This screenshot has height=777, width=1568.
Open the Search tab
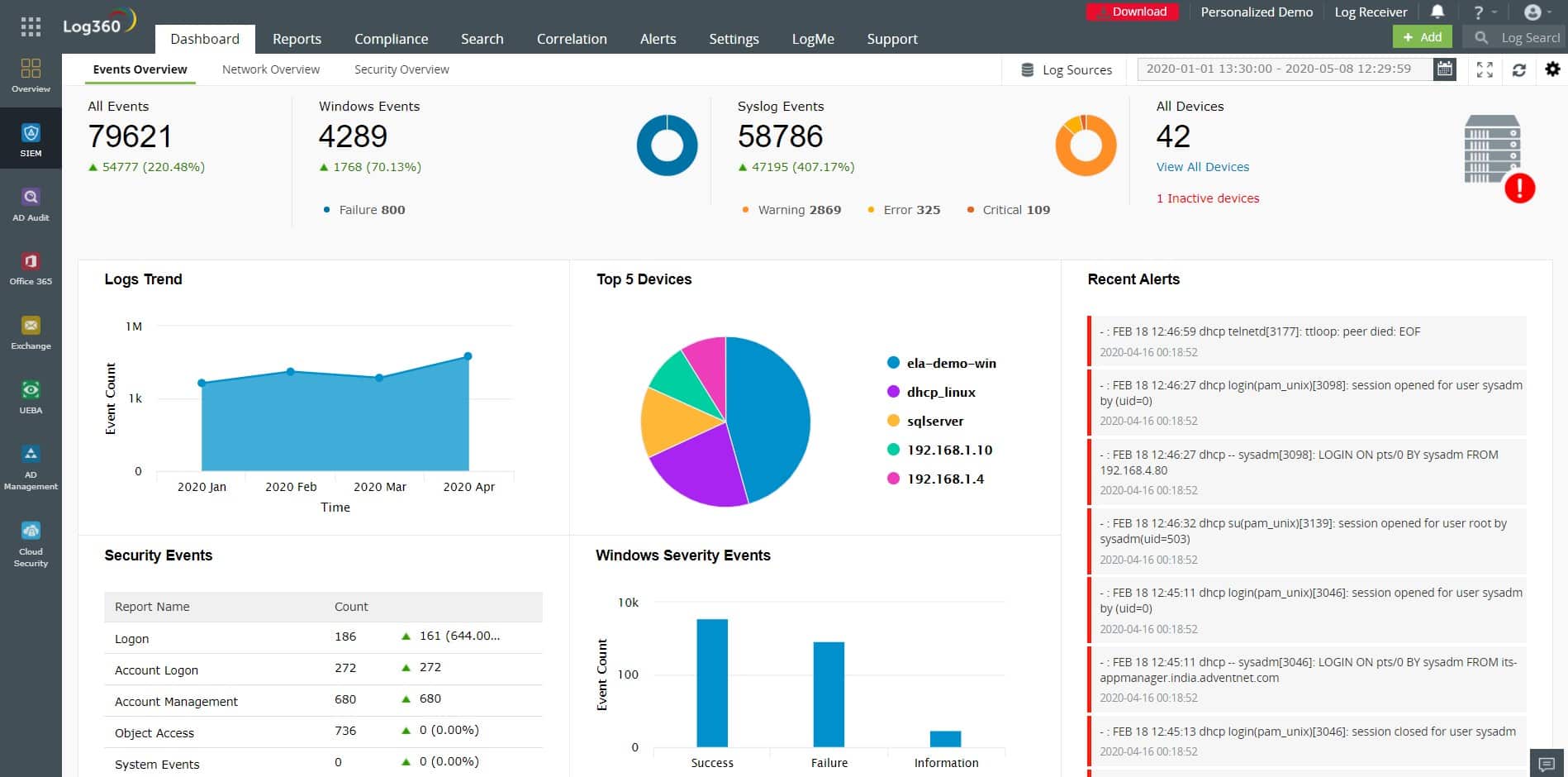(x=482, y=39)
